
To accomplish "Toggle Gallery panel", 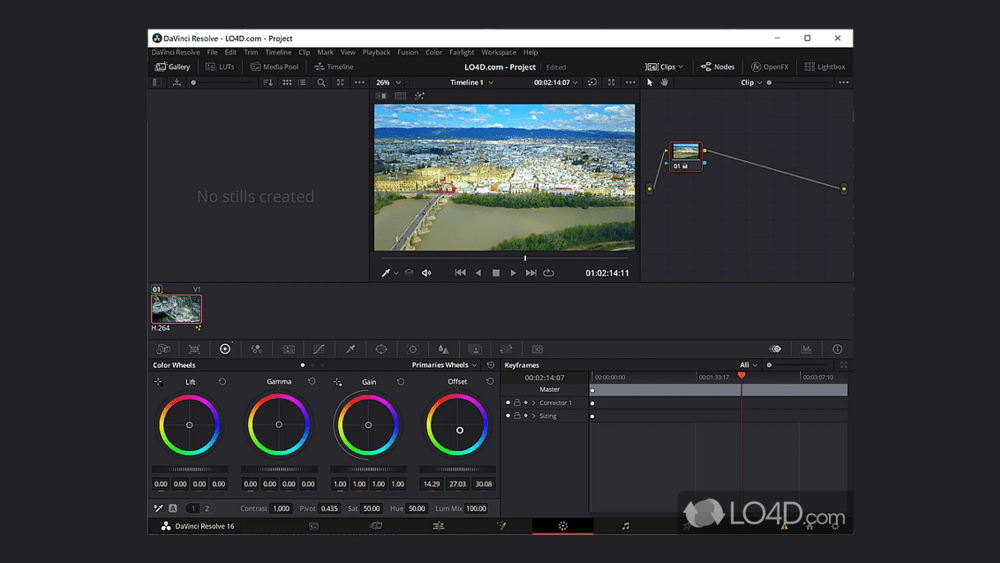I will [x=173, y=66].
